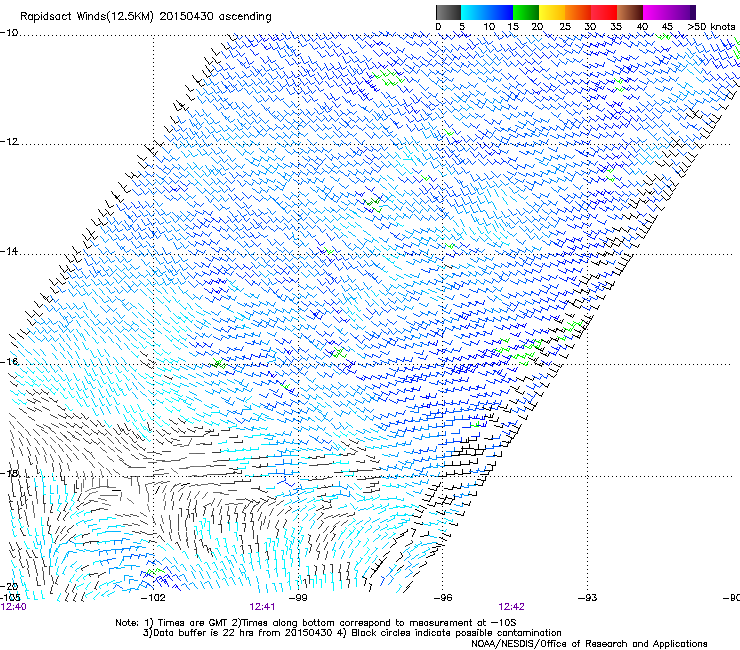Click the cyan 5-10 knots color swatch
740x650 pixels.
tap(473, 12)
